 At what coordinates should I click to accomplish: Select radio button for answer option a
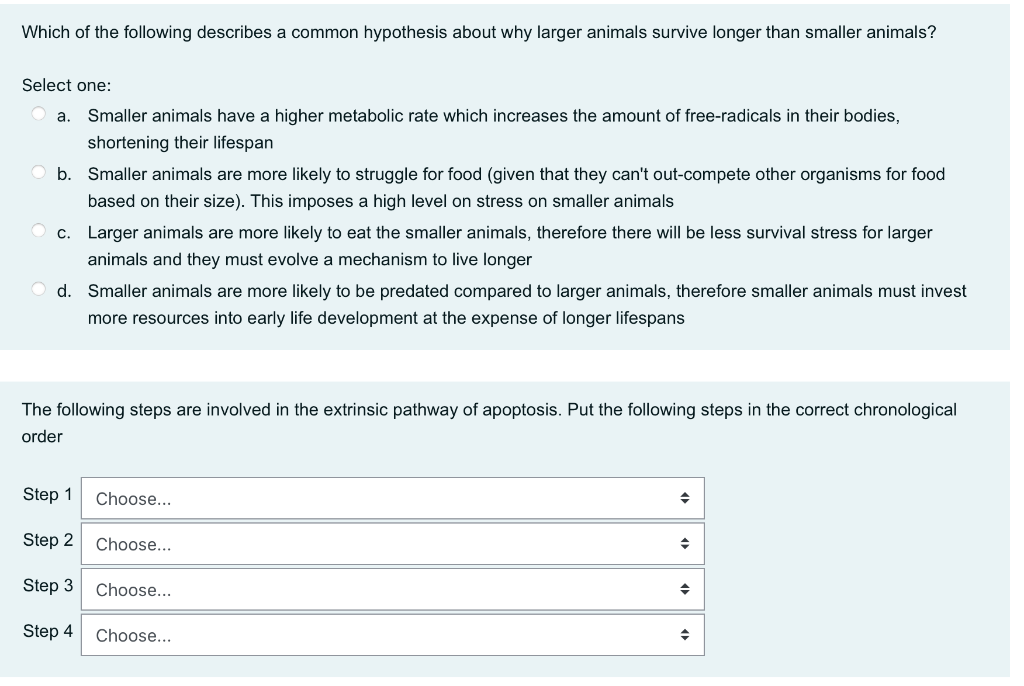coord(37,112)
